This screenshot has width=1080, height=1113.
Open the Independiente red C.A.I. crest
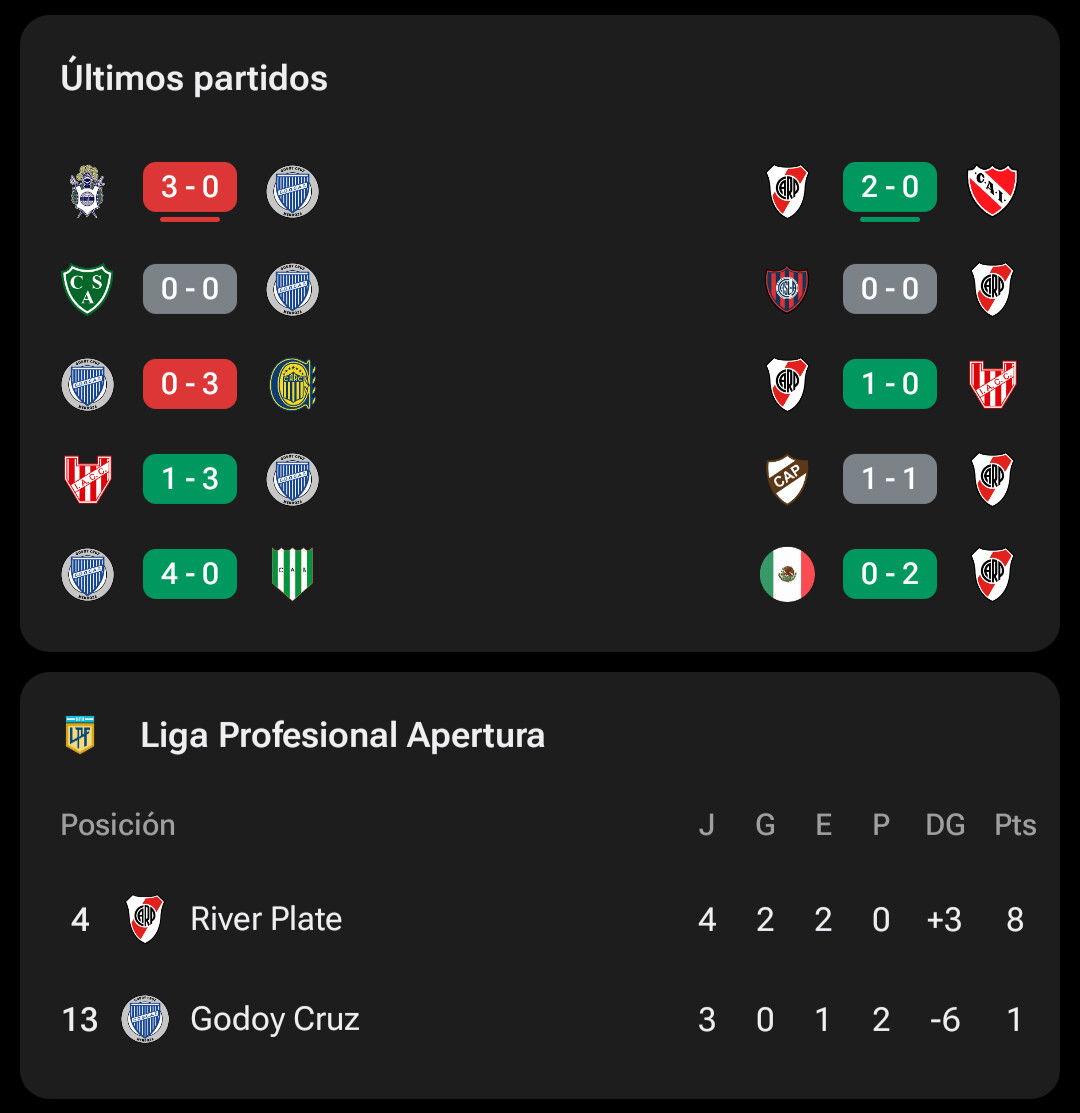tap(992, 190)
